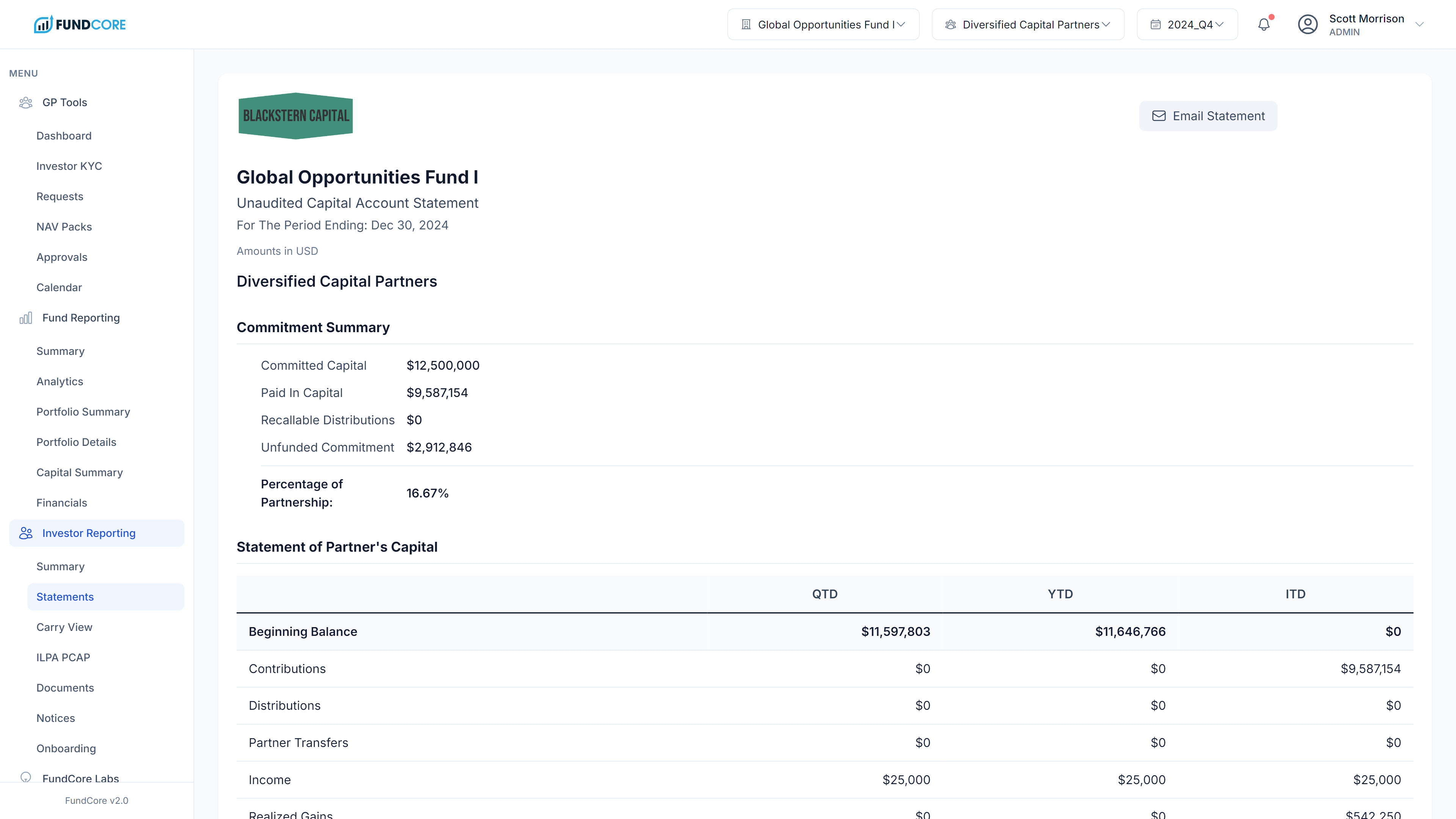
Task: Open the Capital Summary page
Action: click(80, 472)
